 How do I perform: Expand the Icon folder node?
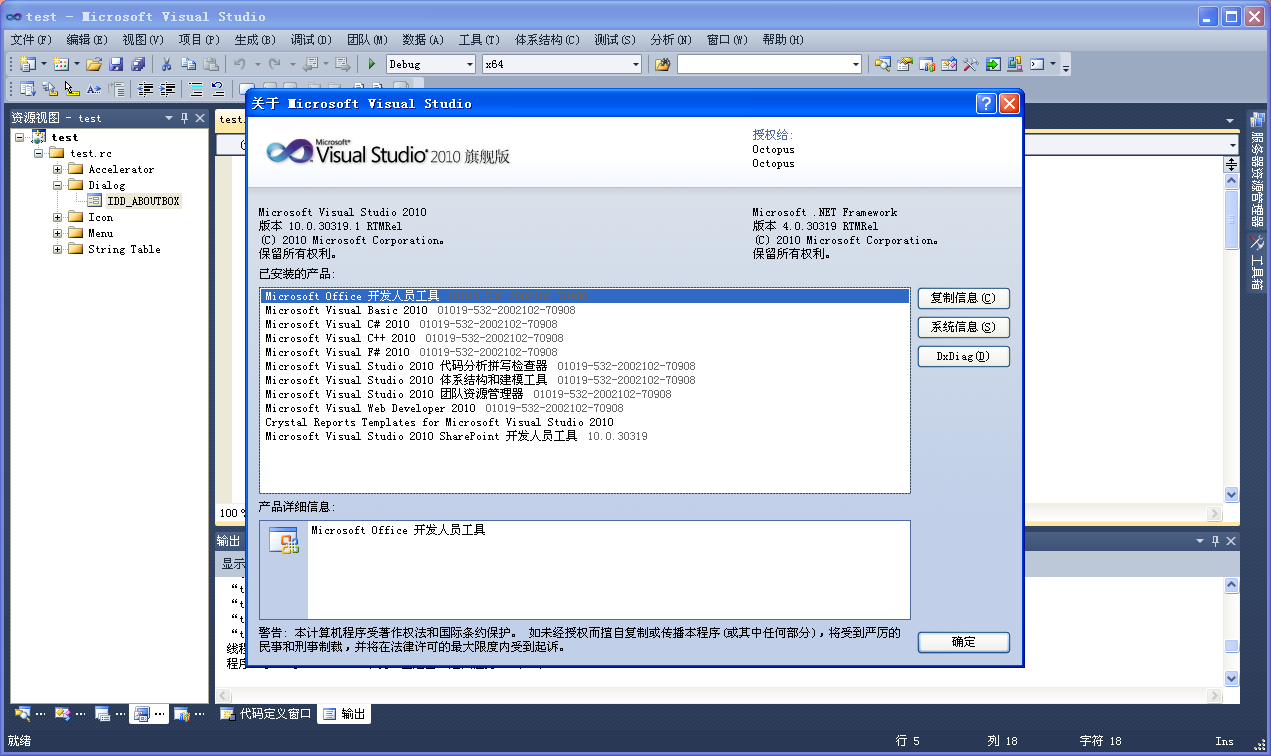[58, 217]
